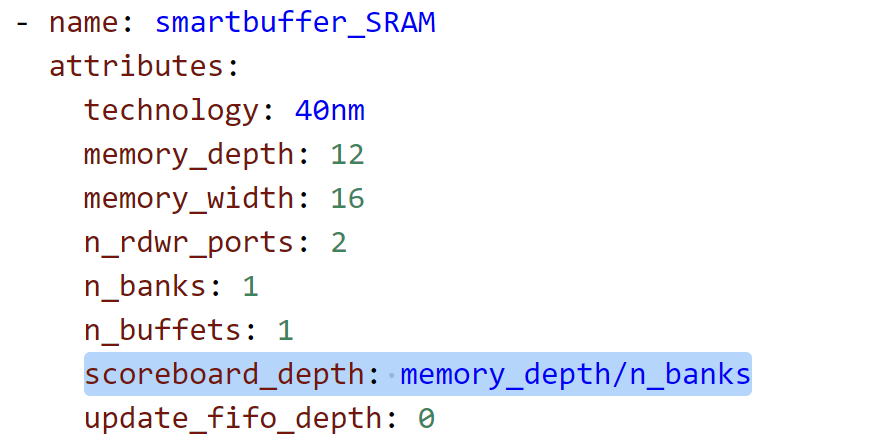The width and height of the screenshot is (877, 445).
Task: Click the memory_width key
Action: 188,198
